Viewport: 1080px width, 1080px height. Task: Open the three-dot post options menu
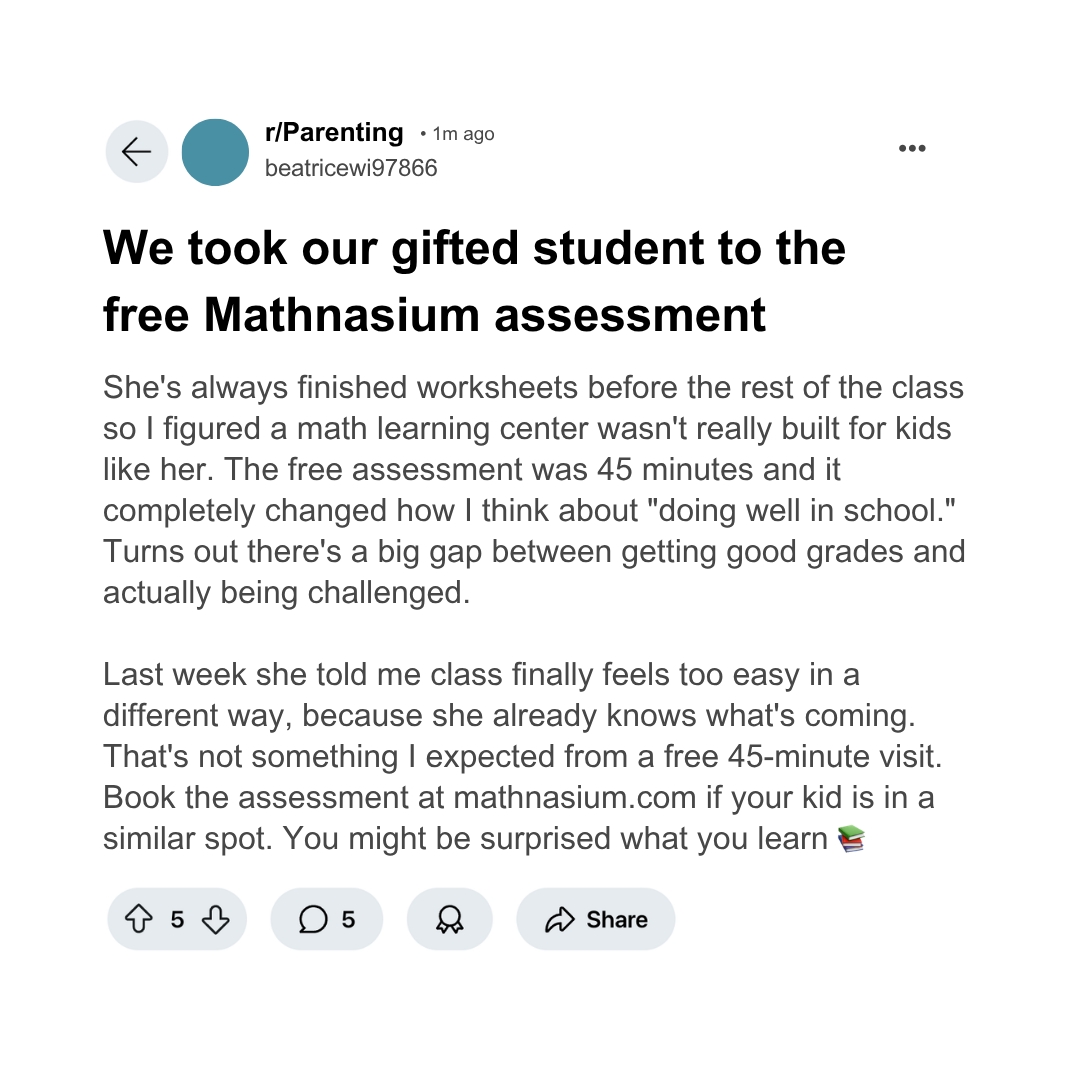912,148
